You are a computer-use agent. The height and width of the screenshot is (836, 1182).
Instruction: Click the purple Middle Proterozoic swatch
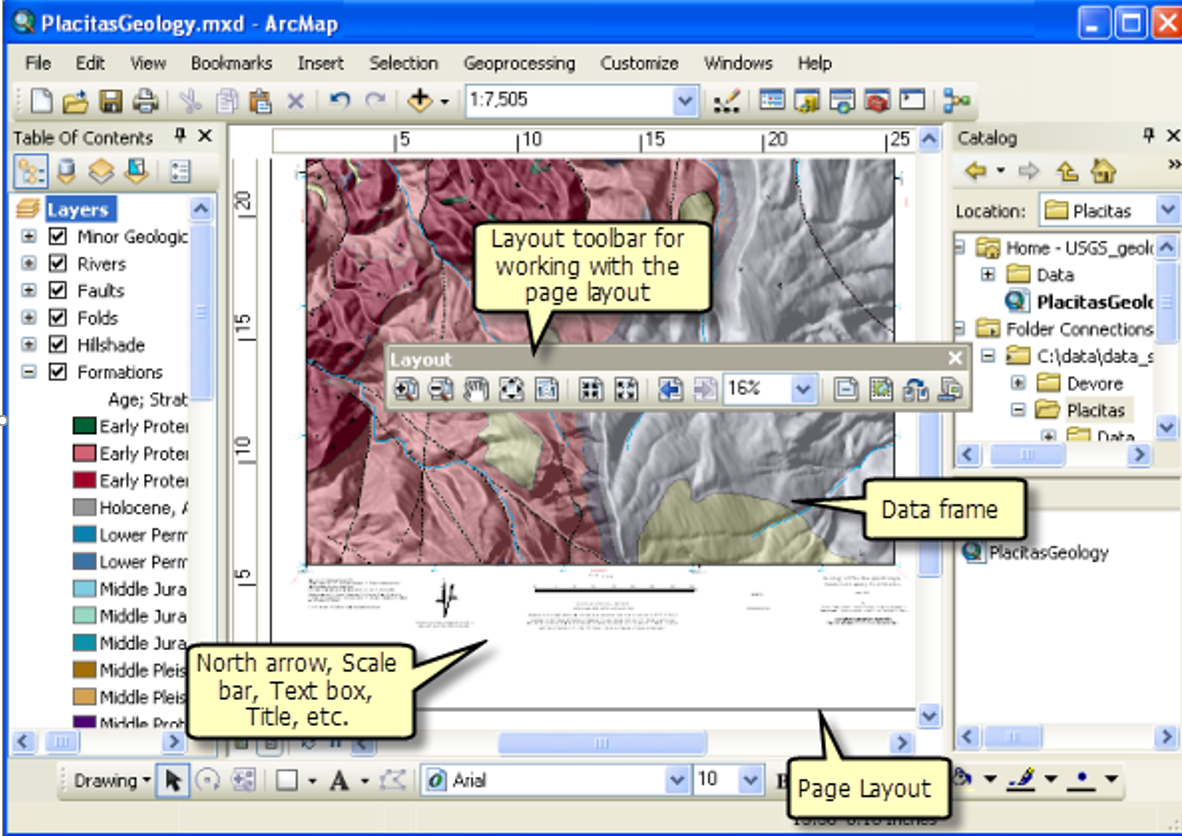(84, 722)
